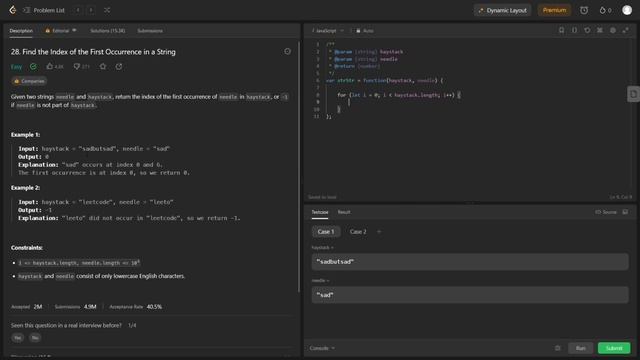Go to the previous problem arrow
The image size is (640, 360).
click(x=78, y=10)
